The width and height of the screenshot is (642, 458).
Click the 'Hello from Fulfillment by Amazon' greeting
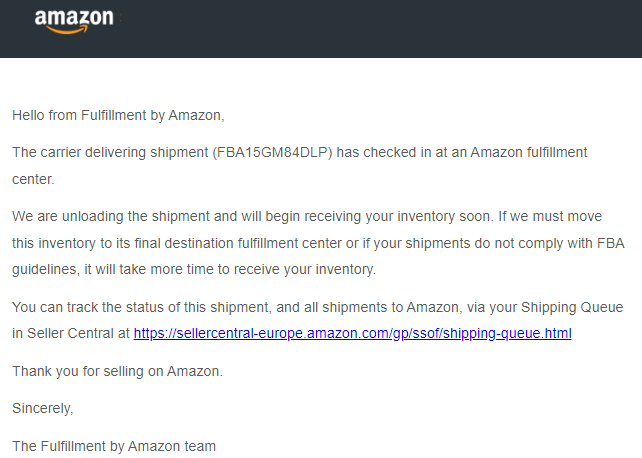(x=118, y=115)
